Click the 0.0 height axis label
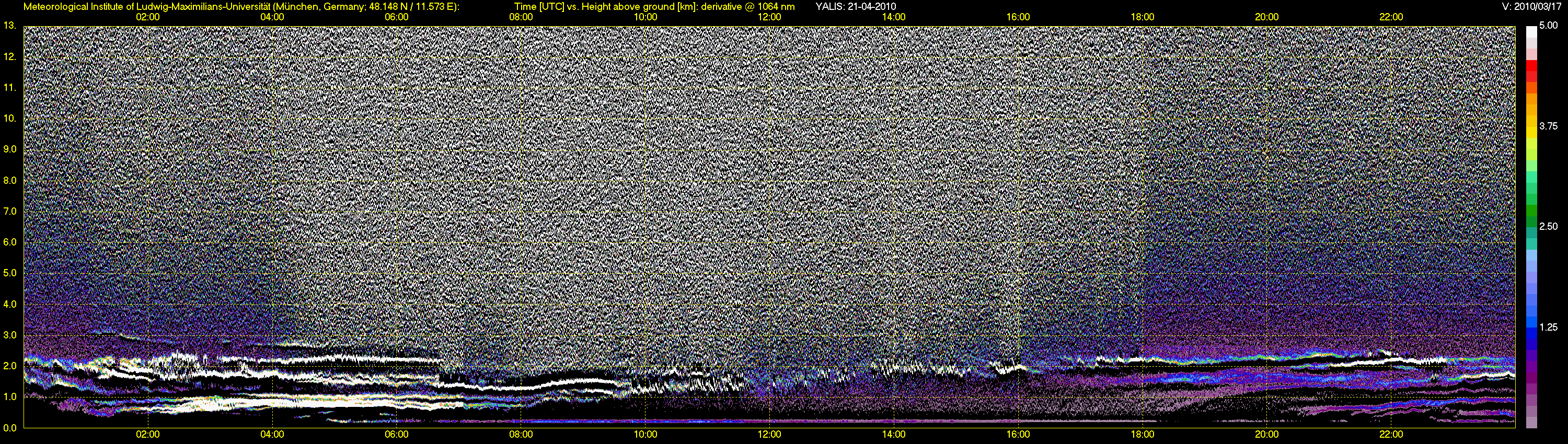The image size is (1568, 444). tap(10, 428)
